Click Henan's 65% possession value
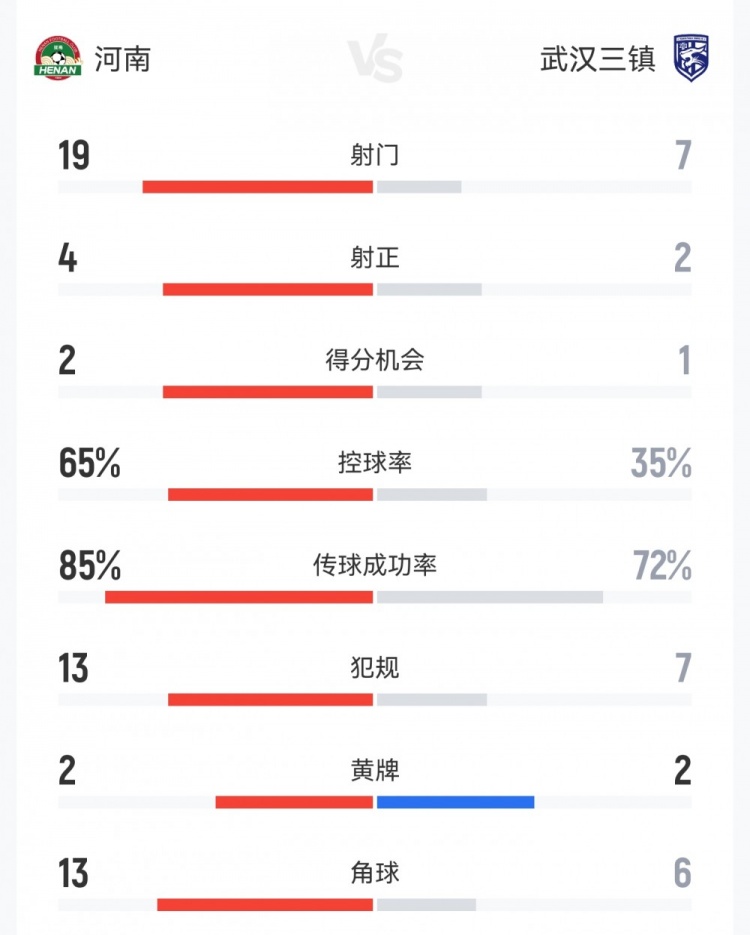The width and height of the screenshot is (750, 935). (90, 464)
